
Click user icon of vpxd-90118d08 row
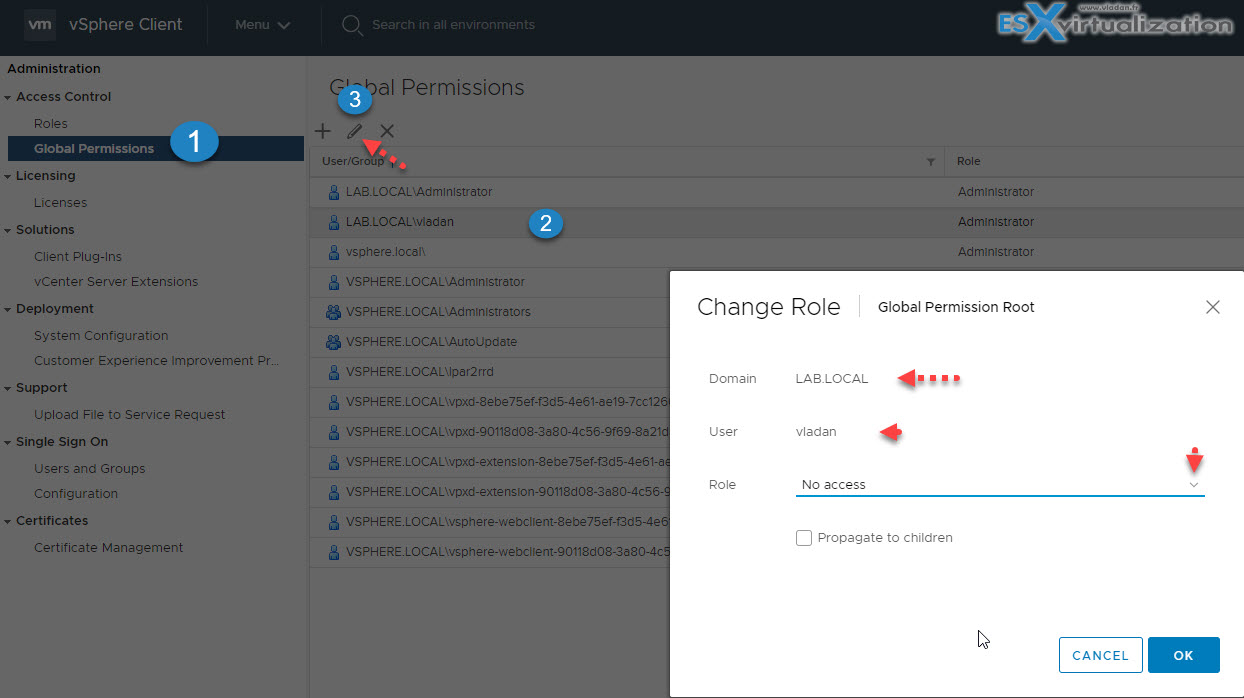334,431
